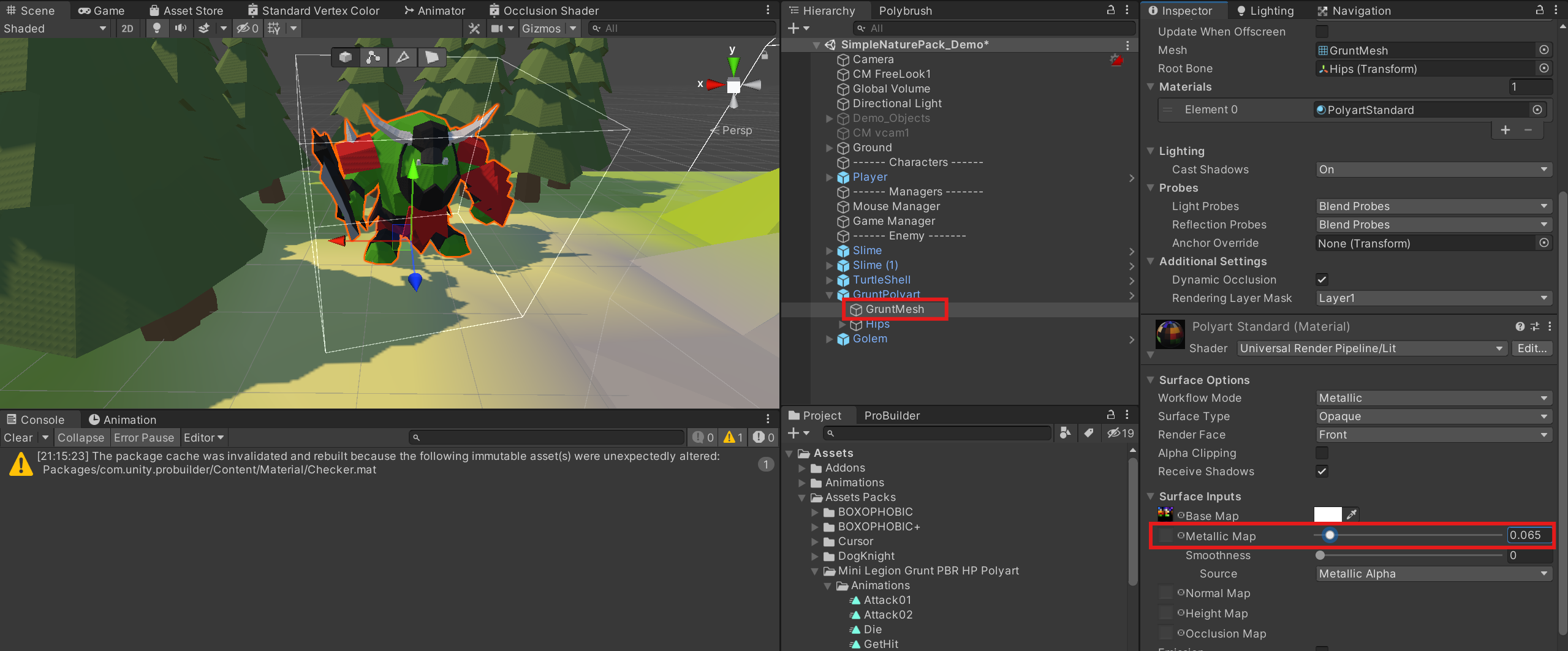1568x651 pixels.
Task: Toggle scene audio speaker icon
Action: click(x=181, y=28)
